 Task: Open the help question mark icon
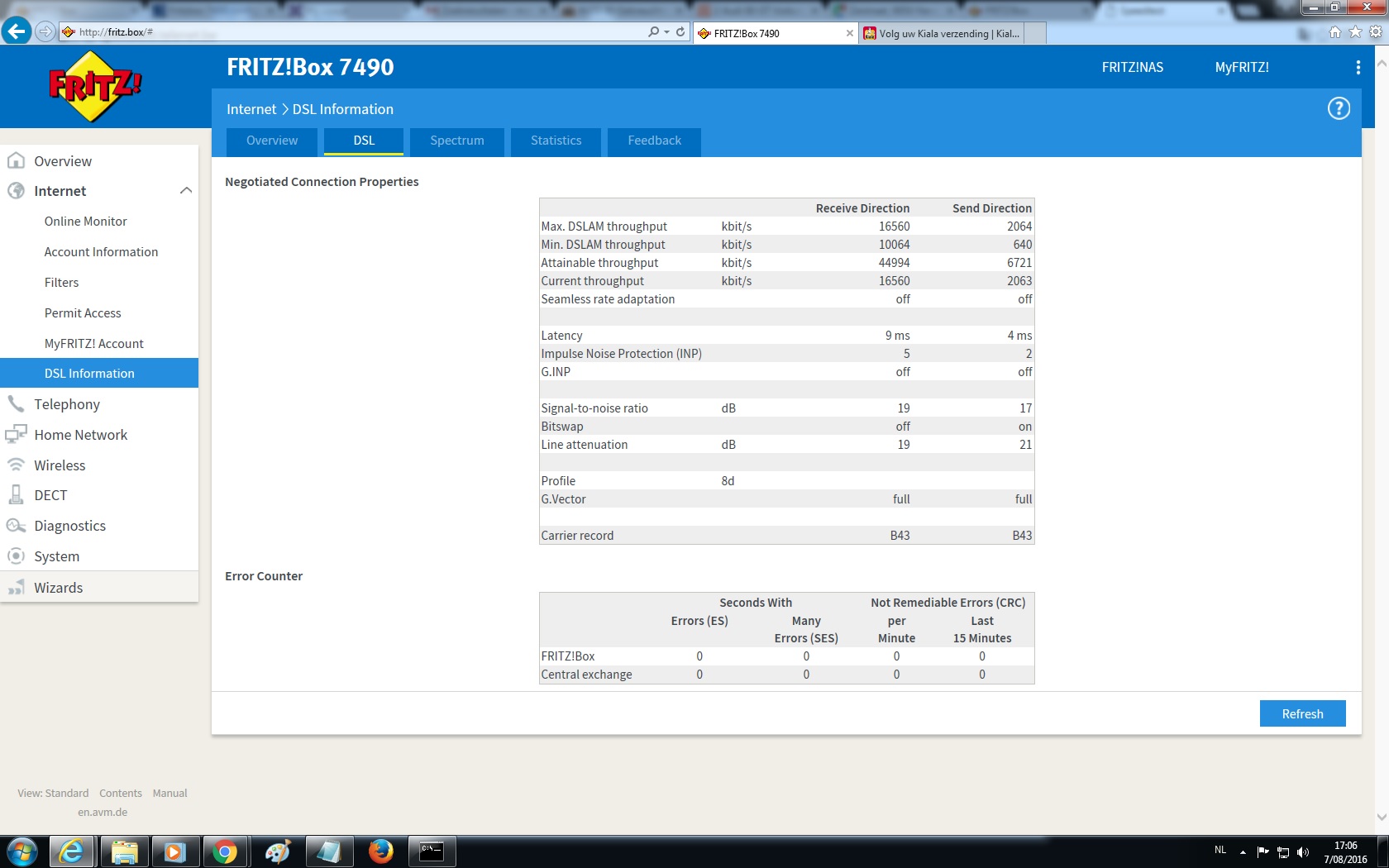1338,108
